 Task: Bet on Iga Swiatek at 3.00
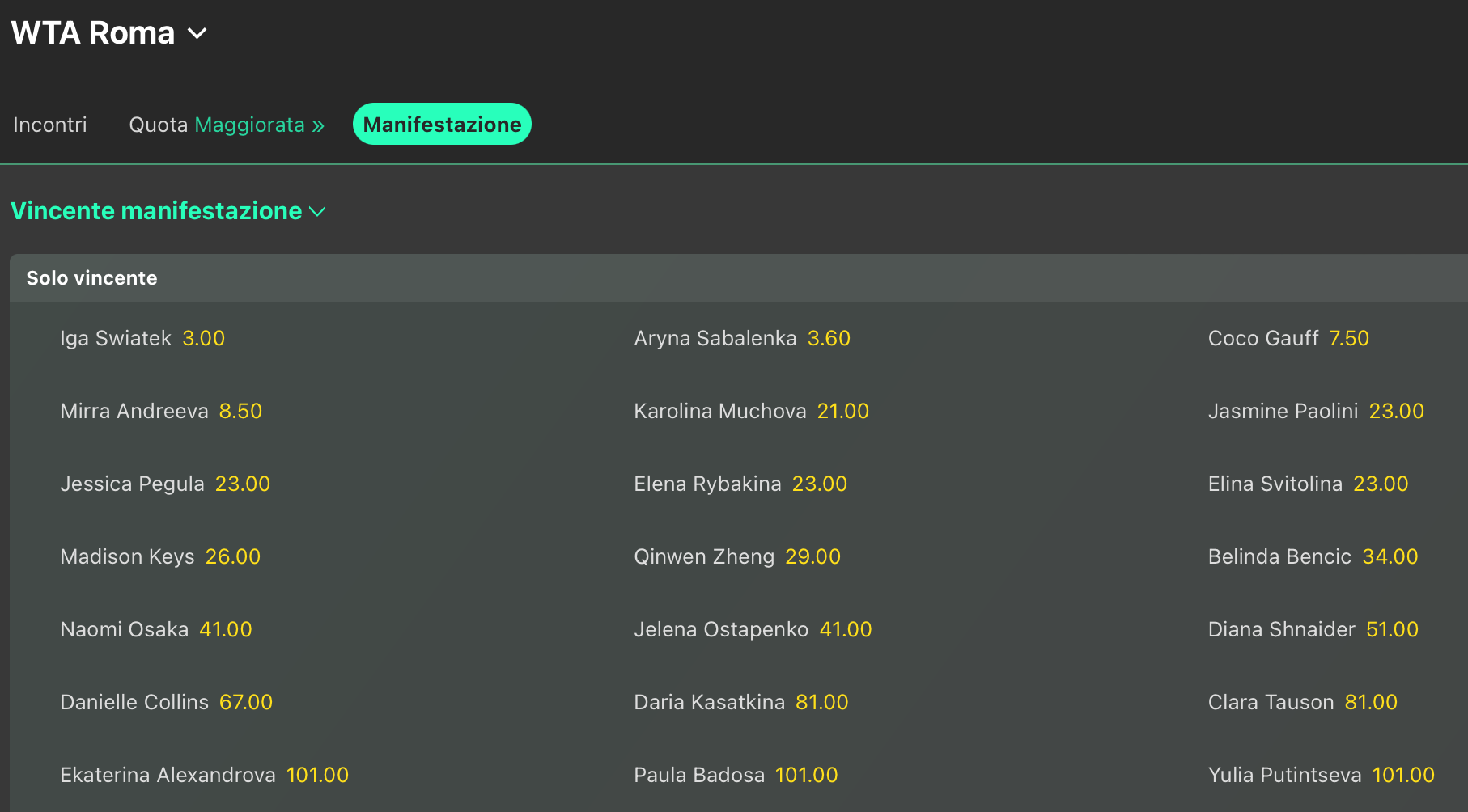pyautogui.click(x=203, y=338)
